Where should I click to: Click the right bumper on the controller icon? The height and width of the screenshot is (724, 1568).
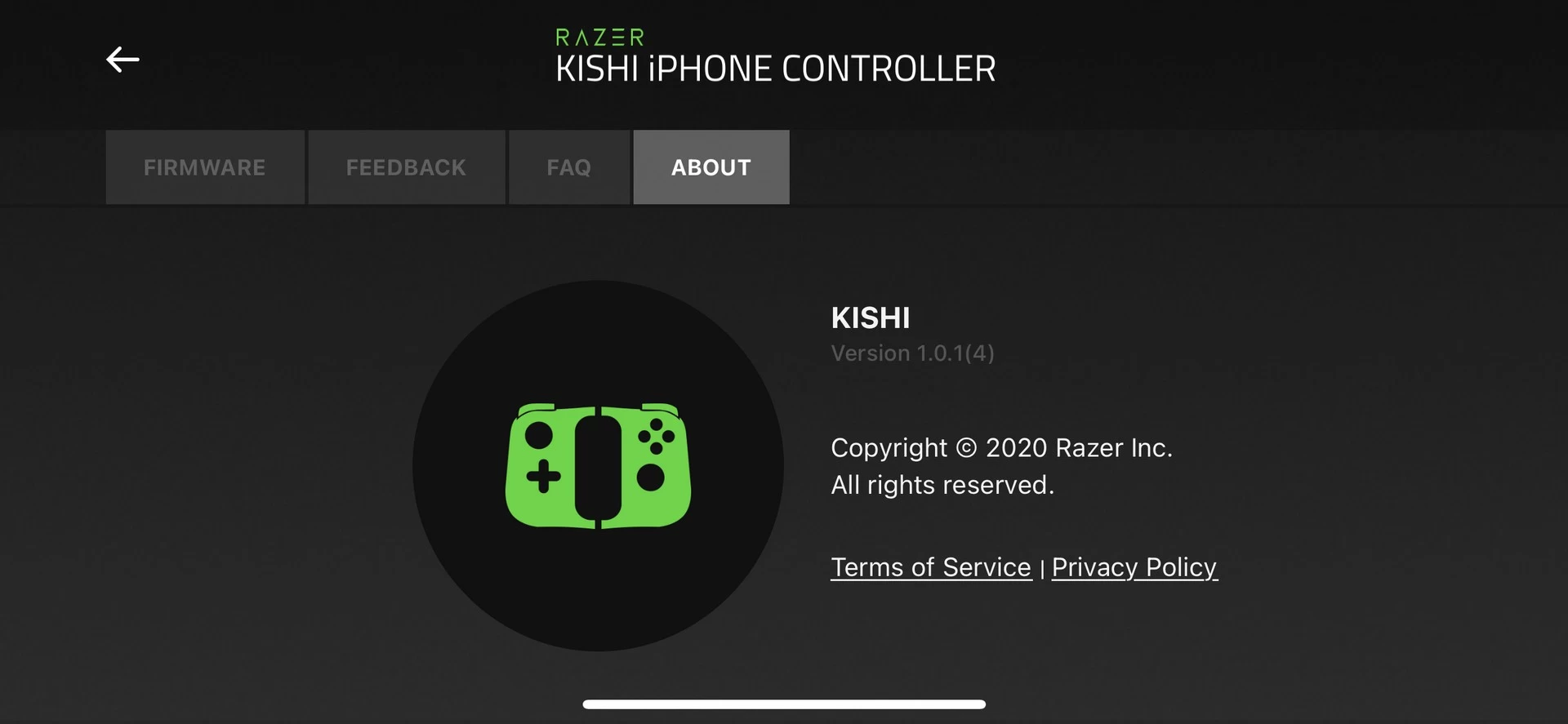[x=660, y=408]
